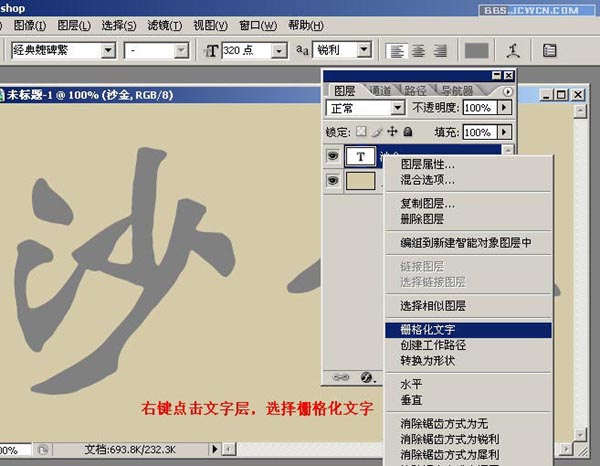Click the text color swatch in options bar
The width and height of the screenshot is (600, 466).
point(477,50)
